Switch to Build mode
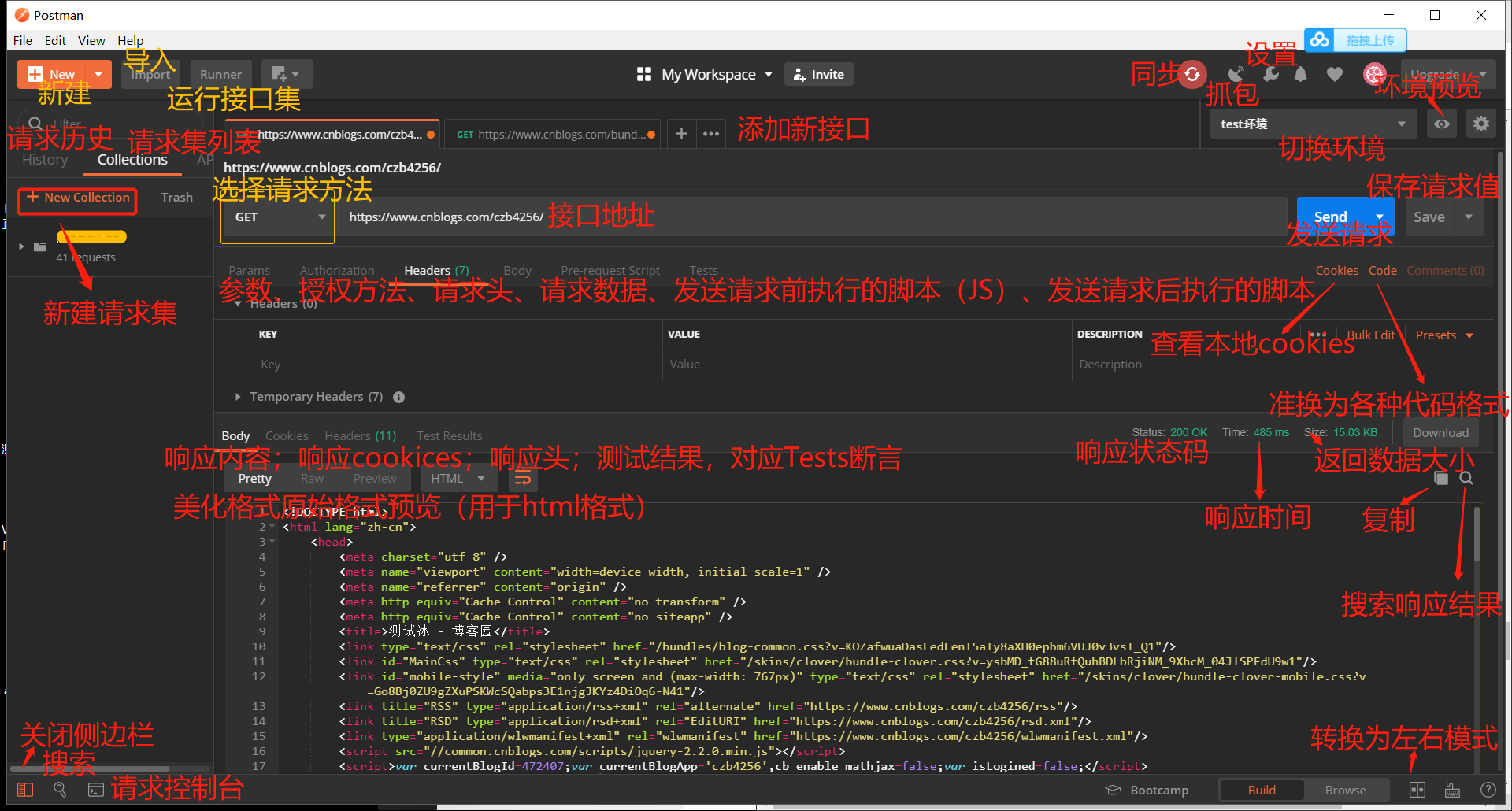The image size is (1512, 811). click(x=1262, y=790)
